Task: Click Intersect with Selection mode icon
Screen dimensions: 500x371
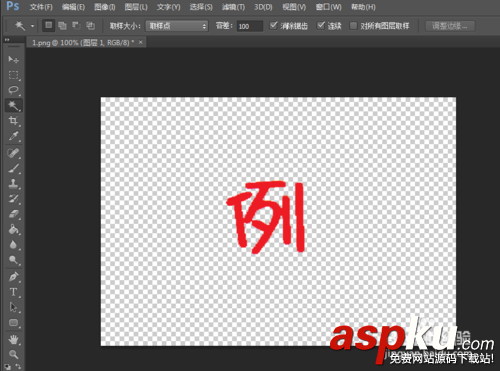Action: (90, 26)
